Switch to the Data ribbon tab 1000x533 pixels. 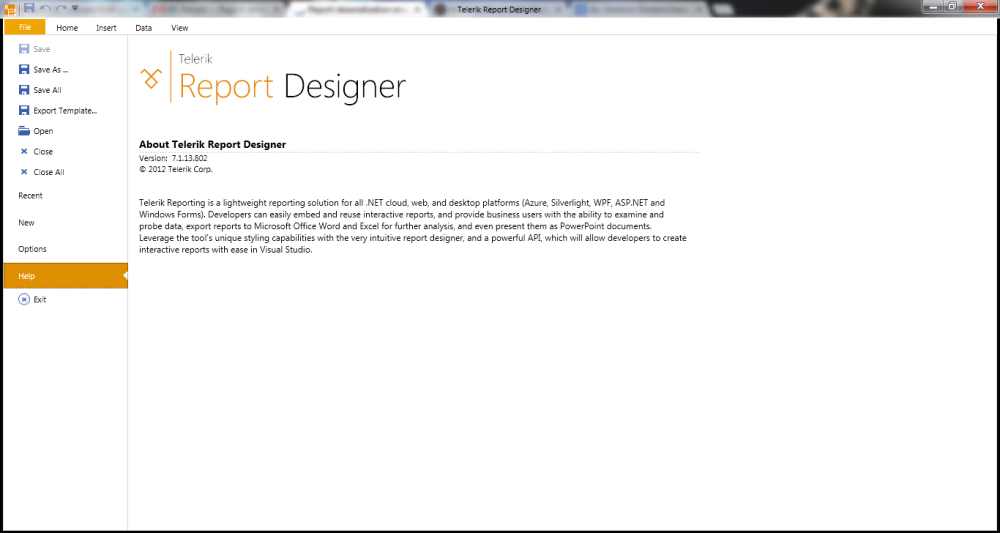[143, 28]
